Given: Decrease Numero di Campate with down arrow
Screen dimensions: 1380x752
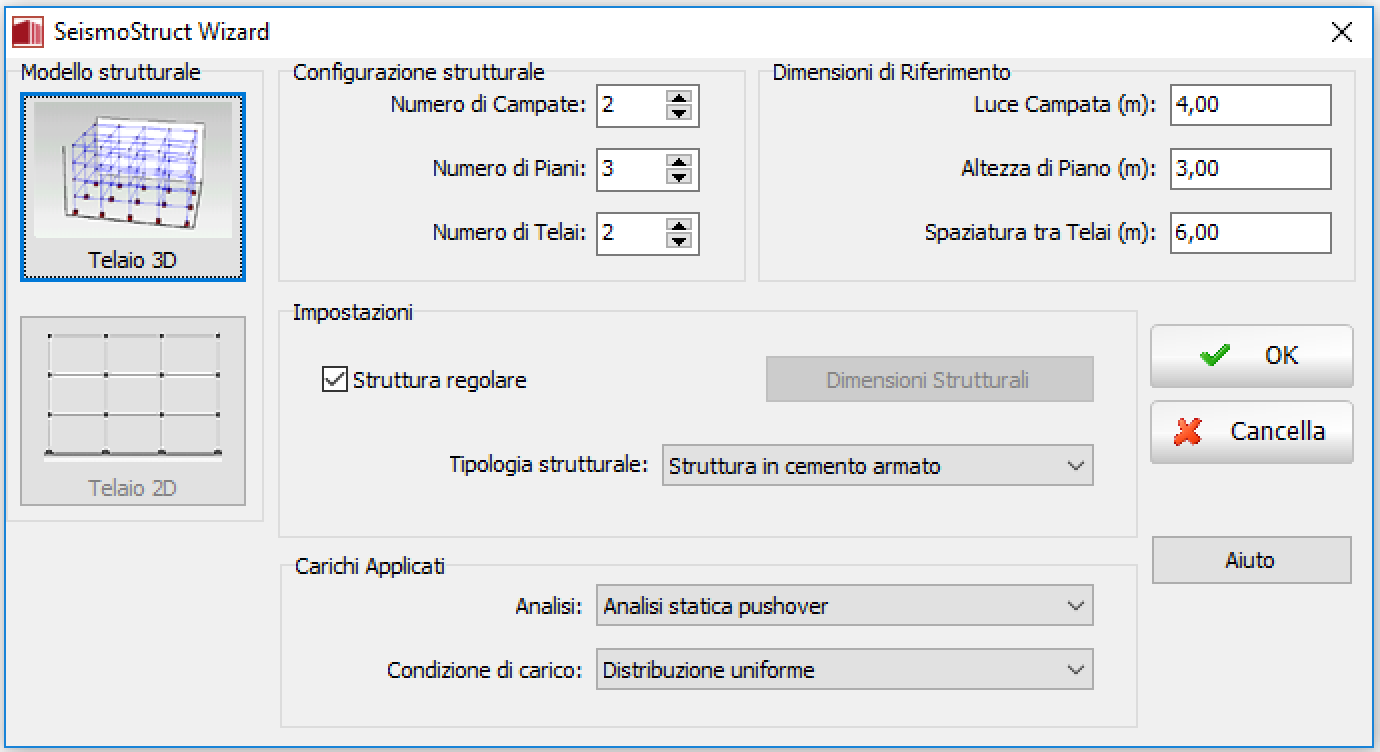Looking at the screenshot, I should tap(679, 113).
